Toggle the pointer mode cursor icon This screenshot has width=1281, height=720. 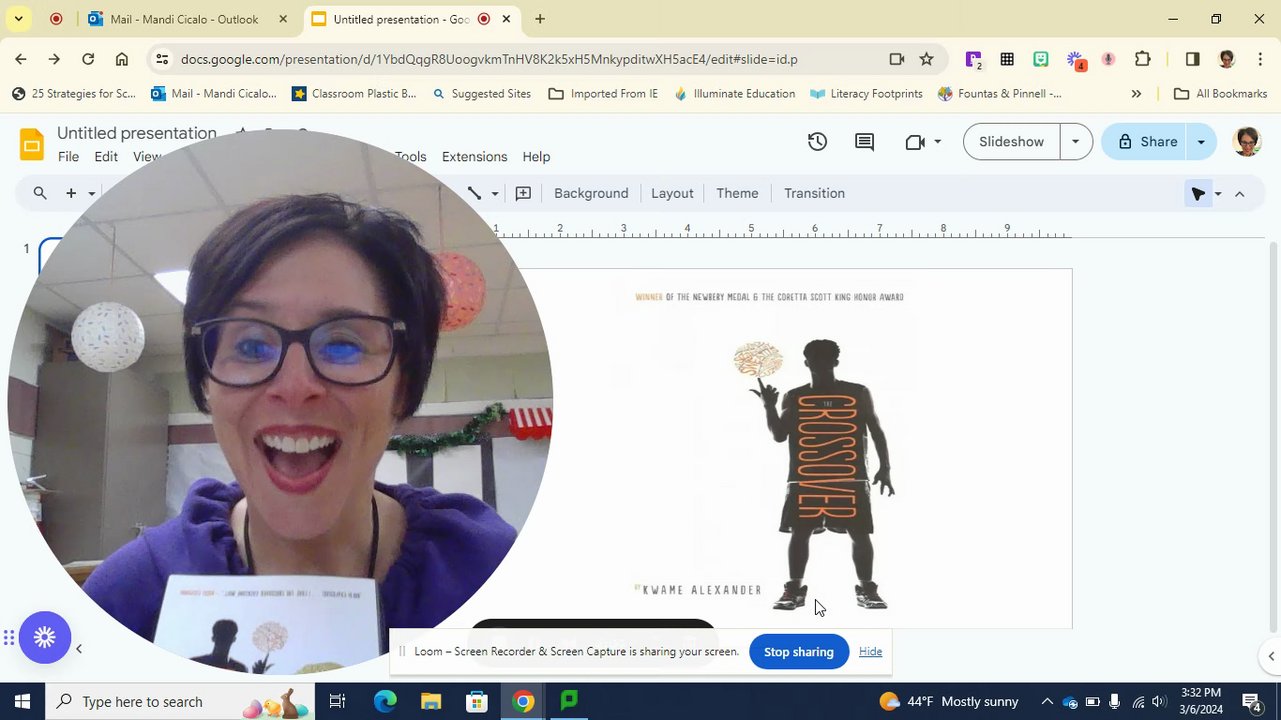coord(1198,194)
